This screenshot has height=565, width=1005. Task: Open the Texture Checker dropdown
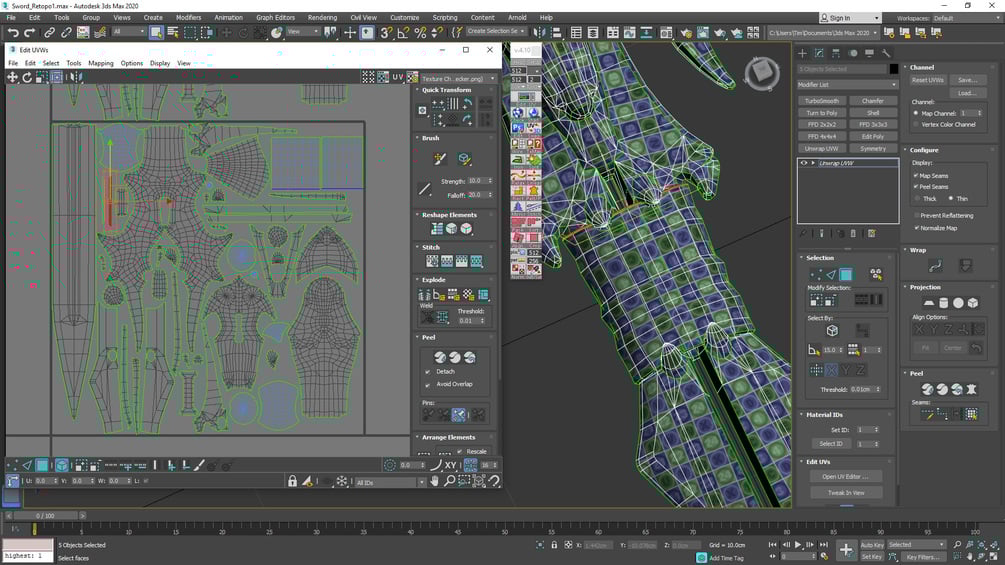pyautogui.click(x=458, y=78)
